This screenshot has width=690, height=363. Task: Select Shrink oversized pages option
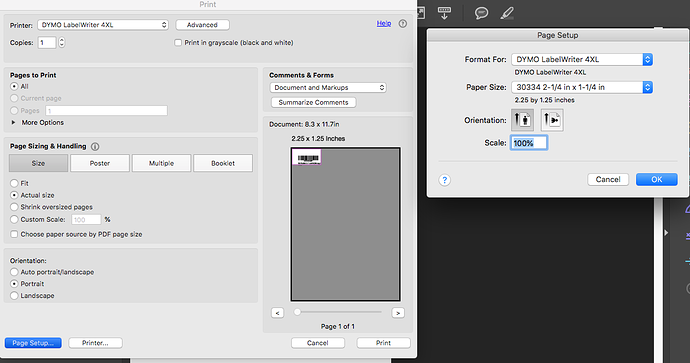pos(14,207)
